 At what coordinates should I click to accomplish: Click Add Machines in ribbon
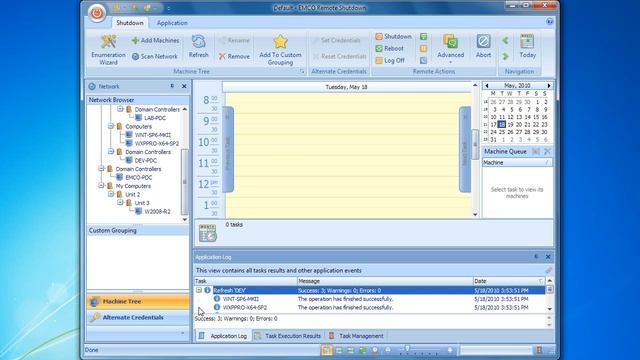click(x=155, y=40)
